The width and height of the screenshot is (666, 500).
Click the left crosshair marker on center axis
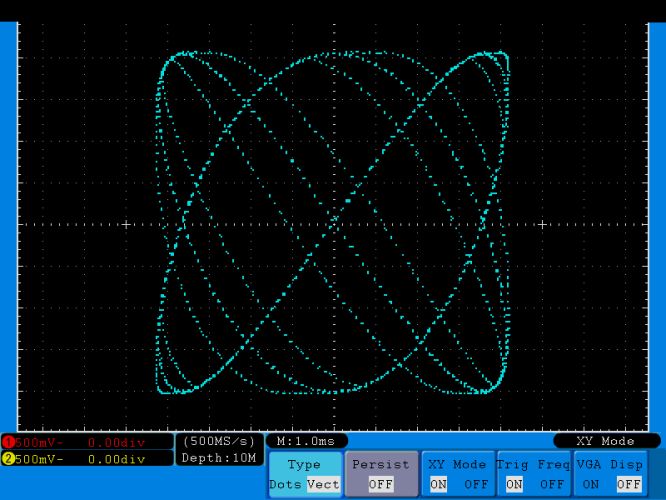tap(126, 224)
